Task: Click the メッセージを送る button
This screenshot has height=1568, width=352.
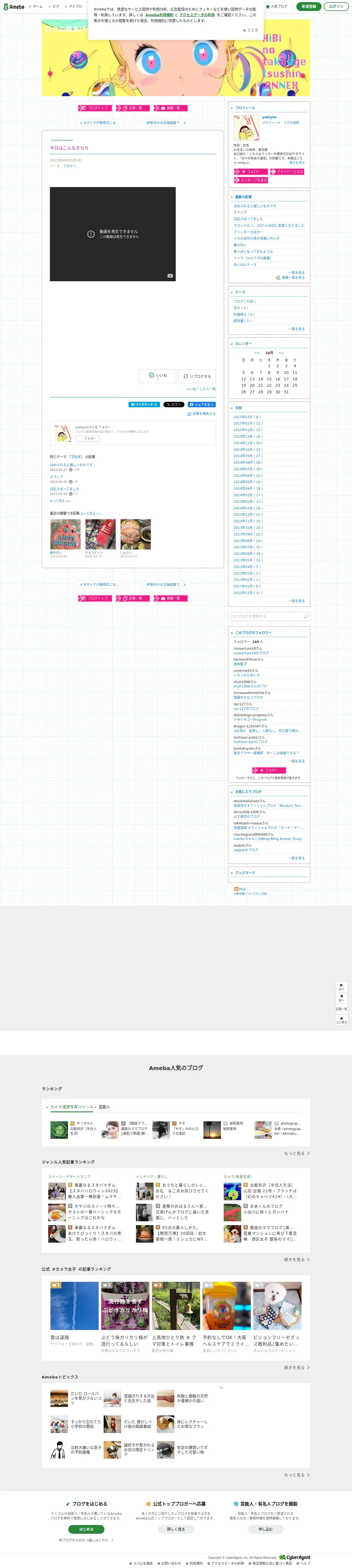Action: (x=250, y=180)
